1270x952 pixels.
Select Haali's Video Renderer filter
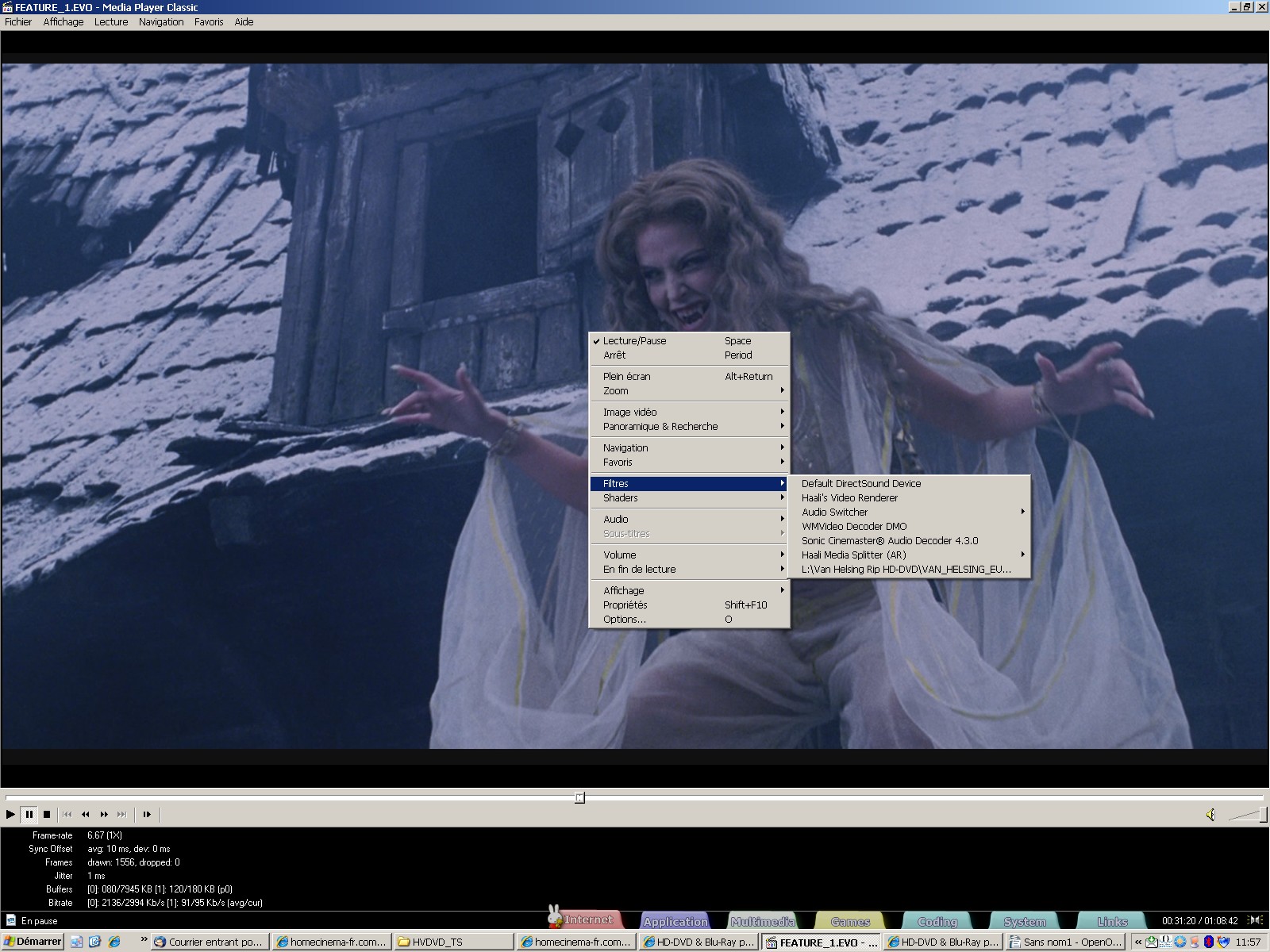[909, 497]
